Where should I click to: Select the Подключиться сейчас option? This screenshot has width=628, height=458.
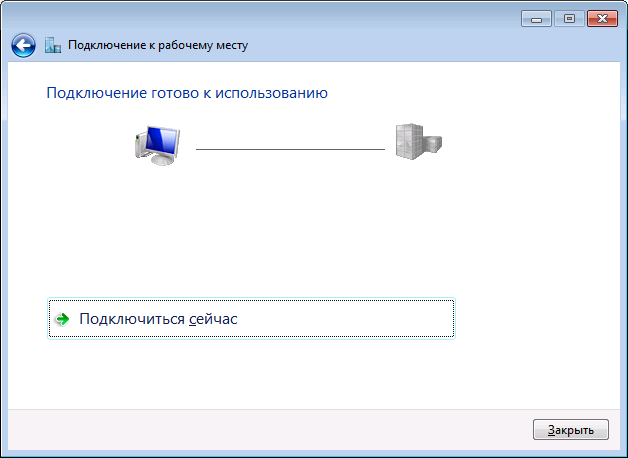(251, 319)
